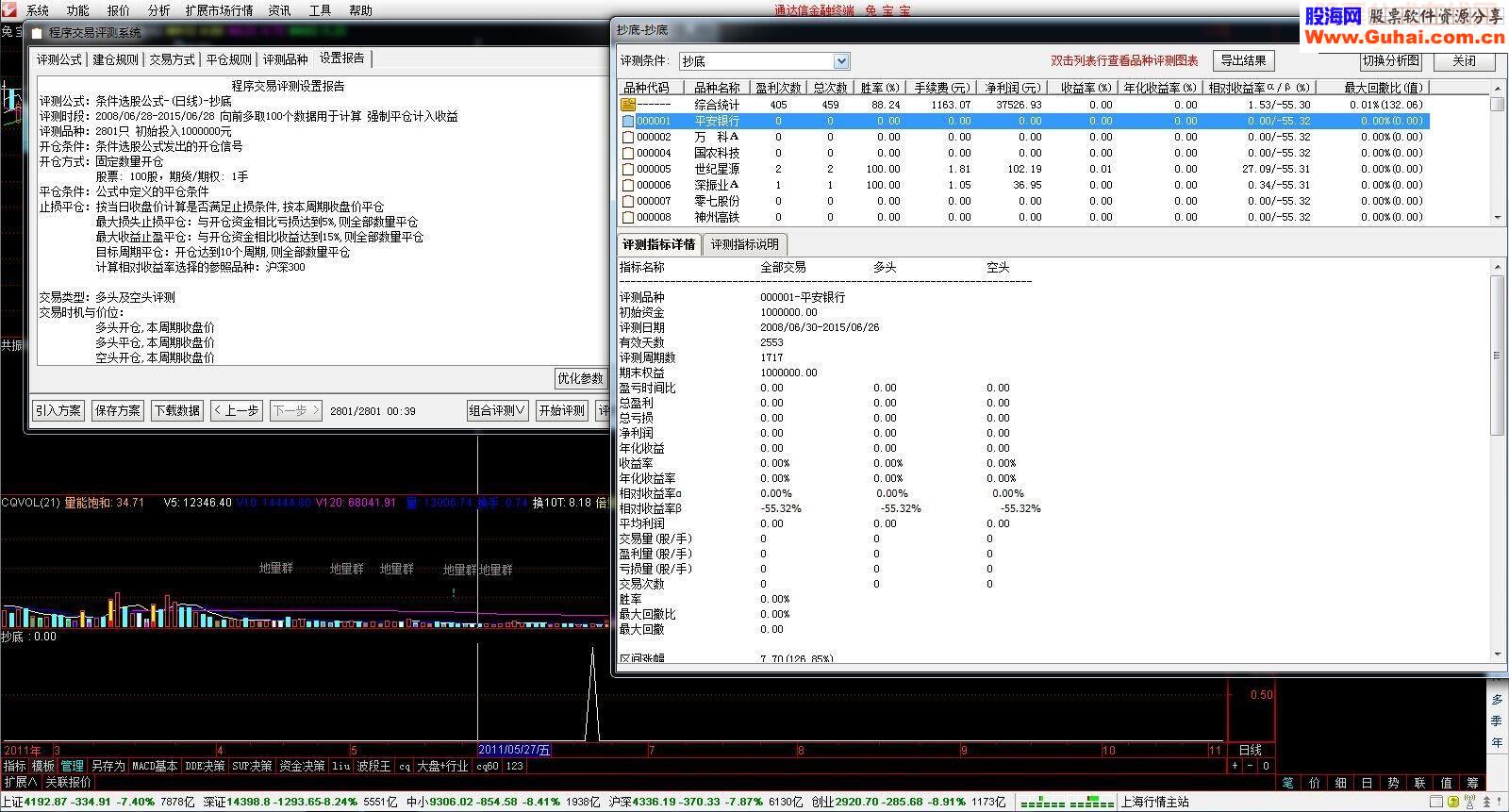Open the 分析 menu
This screenshot has height=812, width=1509.
click(158, 10)
